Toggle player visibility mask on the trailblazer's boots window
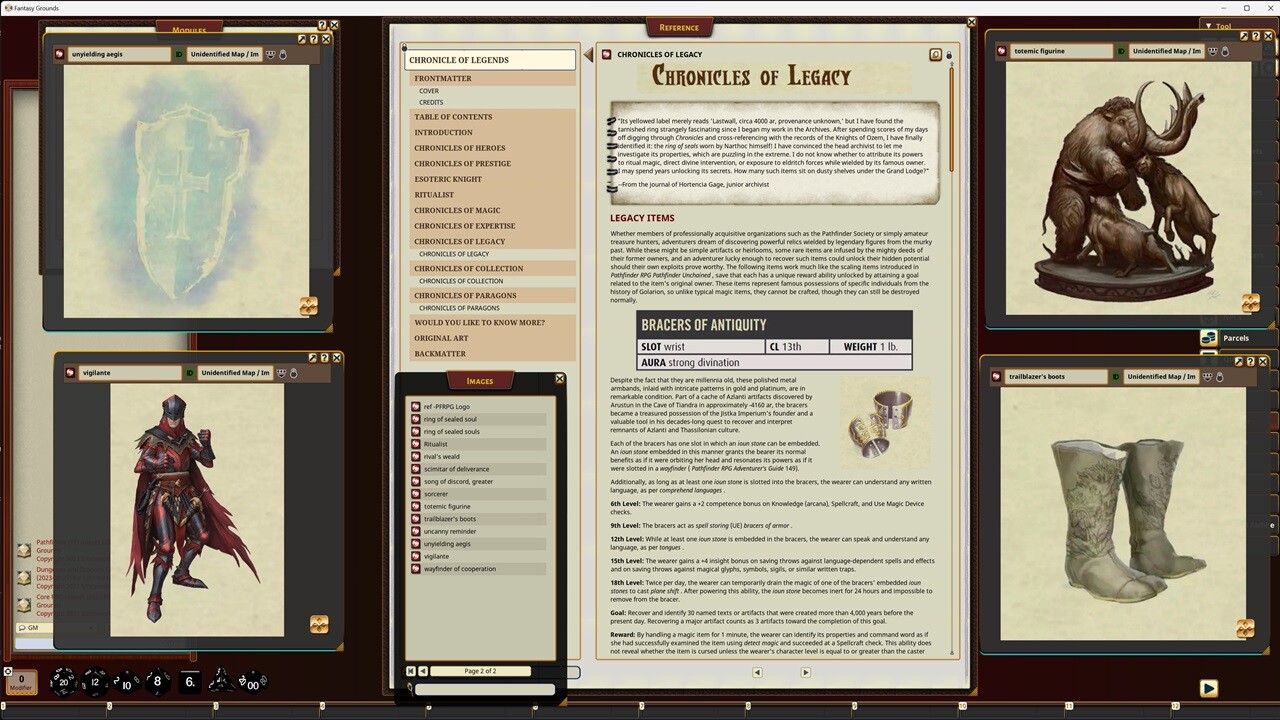The height and width of the screenshot is (720, 1280). pyautogui.click(x=1209, y=376)
